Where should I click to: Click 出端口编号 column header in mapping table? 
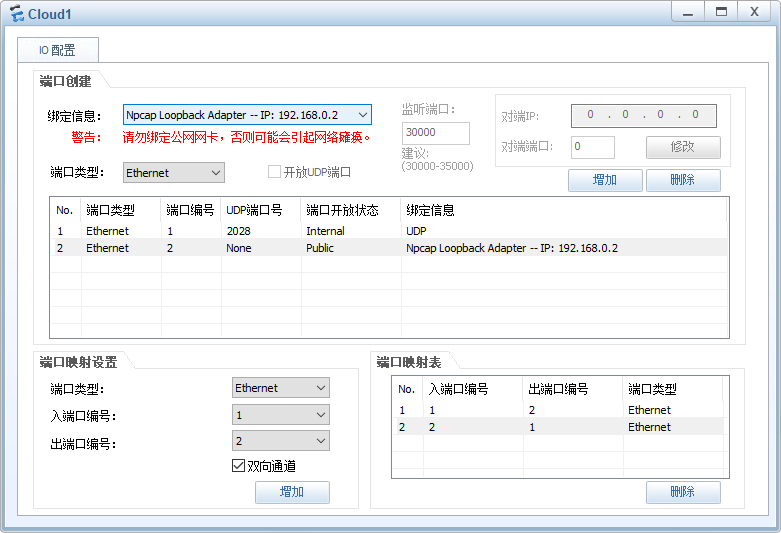coord(573,389)
